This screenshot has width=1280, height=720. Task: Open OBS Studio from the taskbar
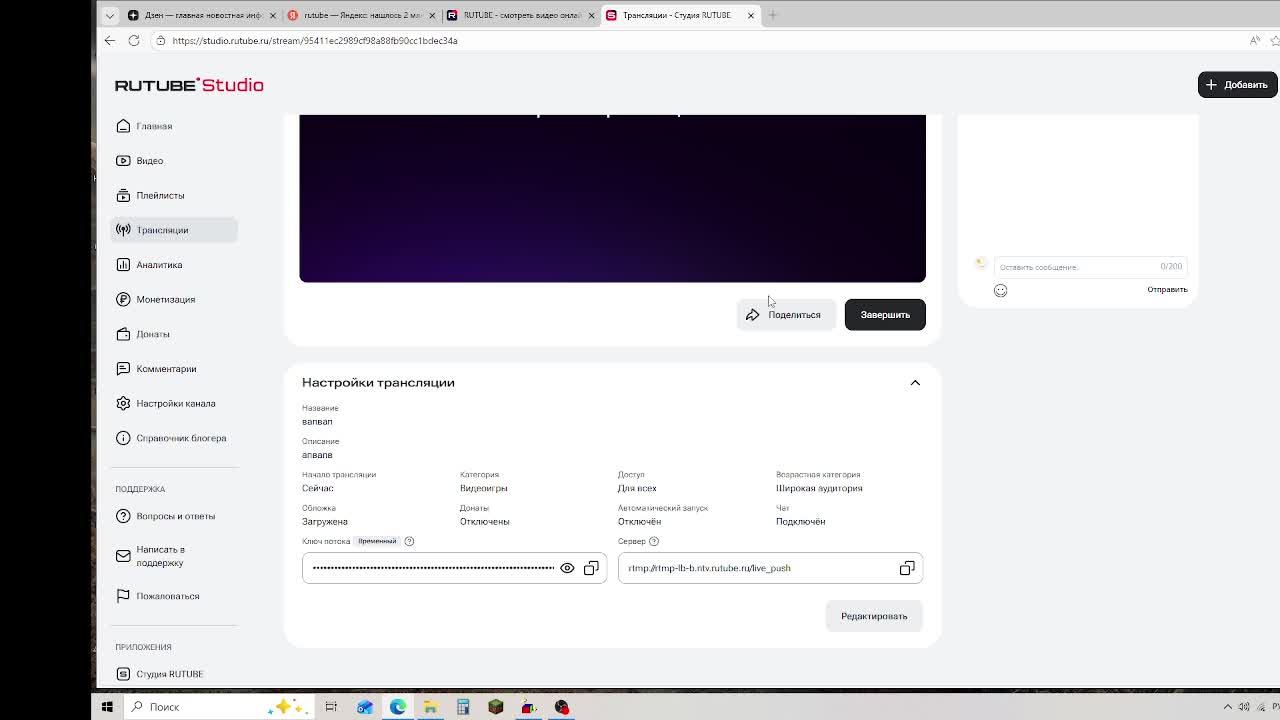point(562,707)
